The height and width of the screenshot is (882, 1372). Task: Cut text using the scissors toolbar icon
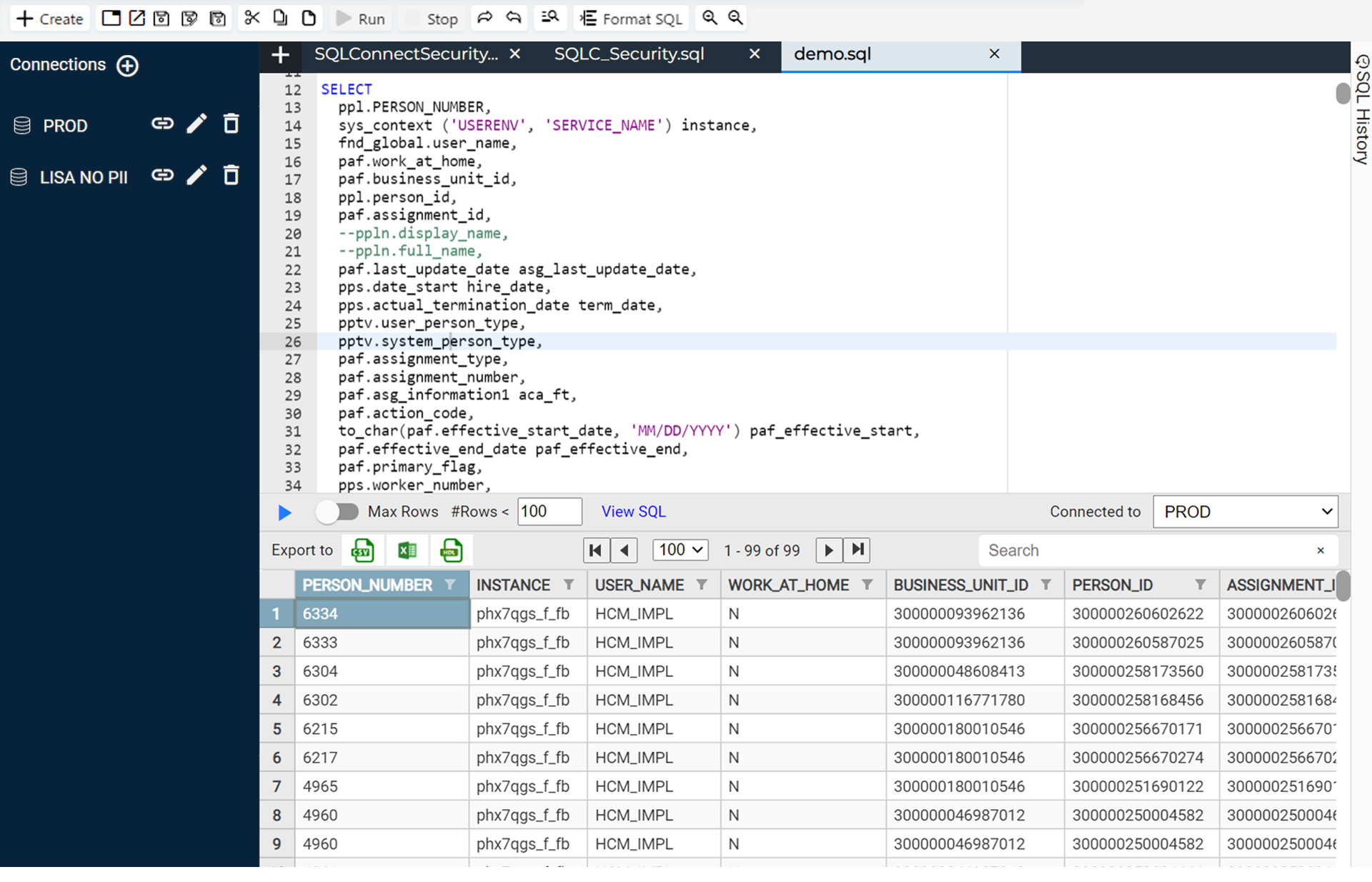coord(252,17)
